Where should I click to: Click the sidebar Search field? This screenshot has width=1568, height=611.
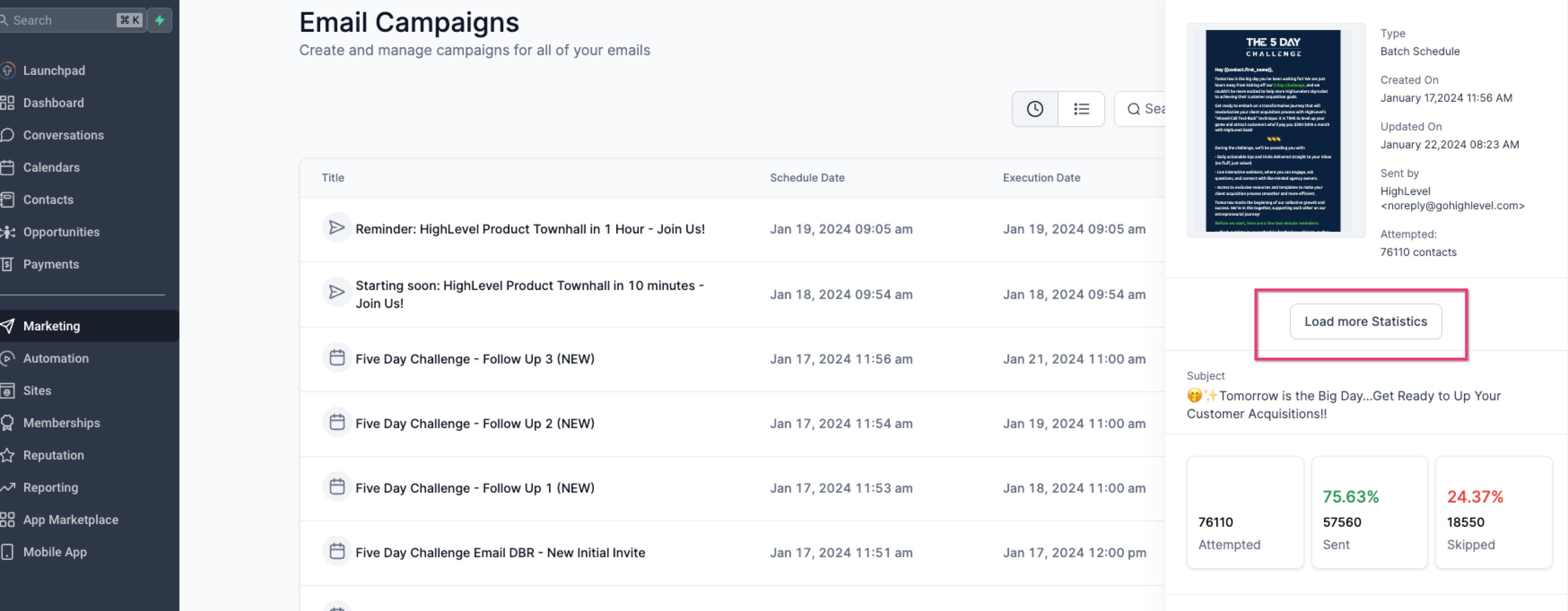click(61, 20)
